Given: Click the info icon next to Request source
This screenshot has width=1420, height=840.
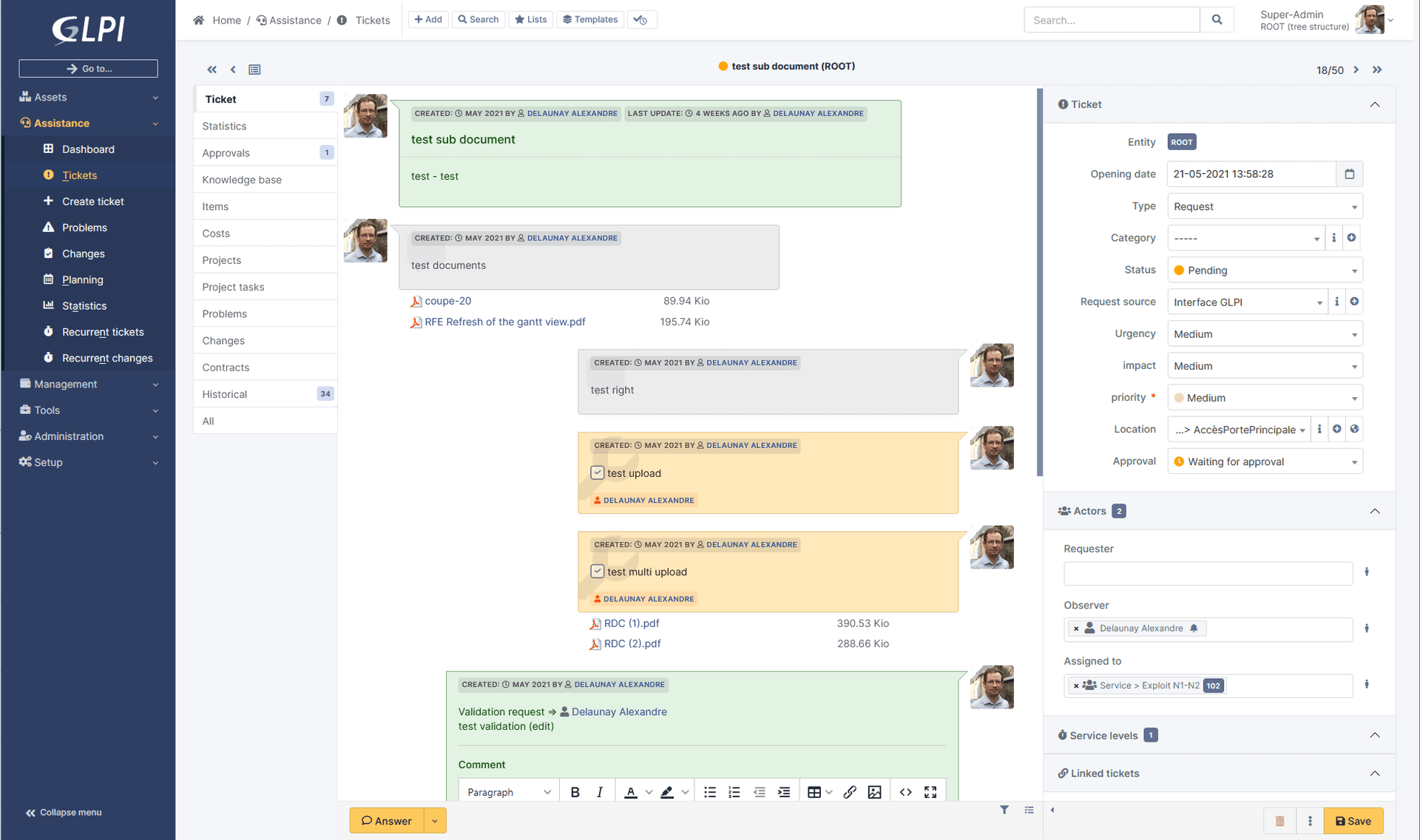Looking at the screenshot, I should (x=1336, y=301).
